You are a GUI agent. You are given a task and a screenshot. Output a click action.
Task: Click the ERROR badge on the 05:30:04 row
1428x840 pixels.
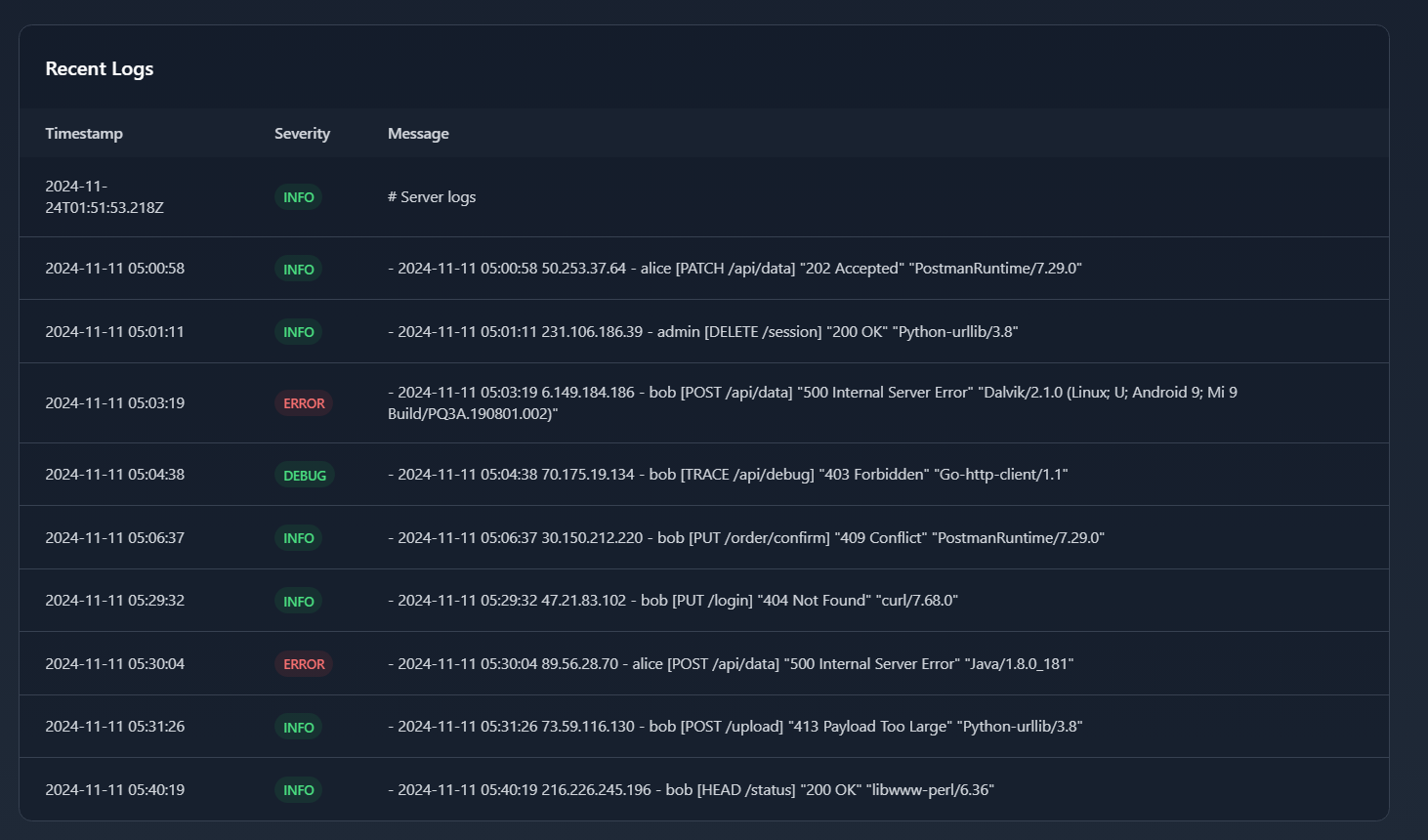coord(304,663)
